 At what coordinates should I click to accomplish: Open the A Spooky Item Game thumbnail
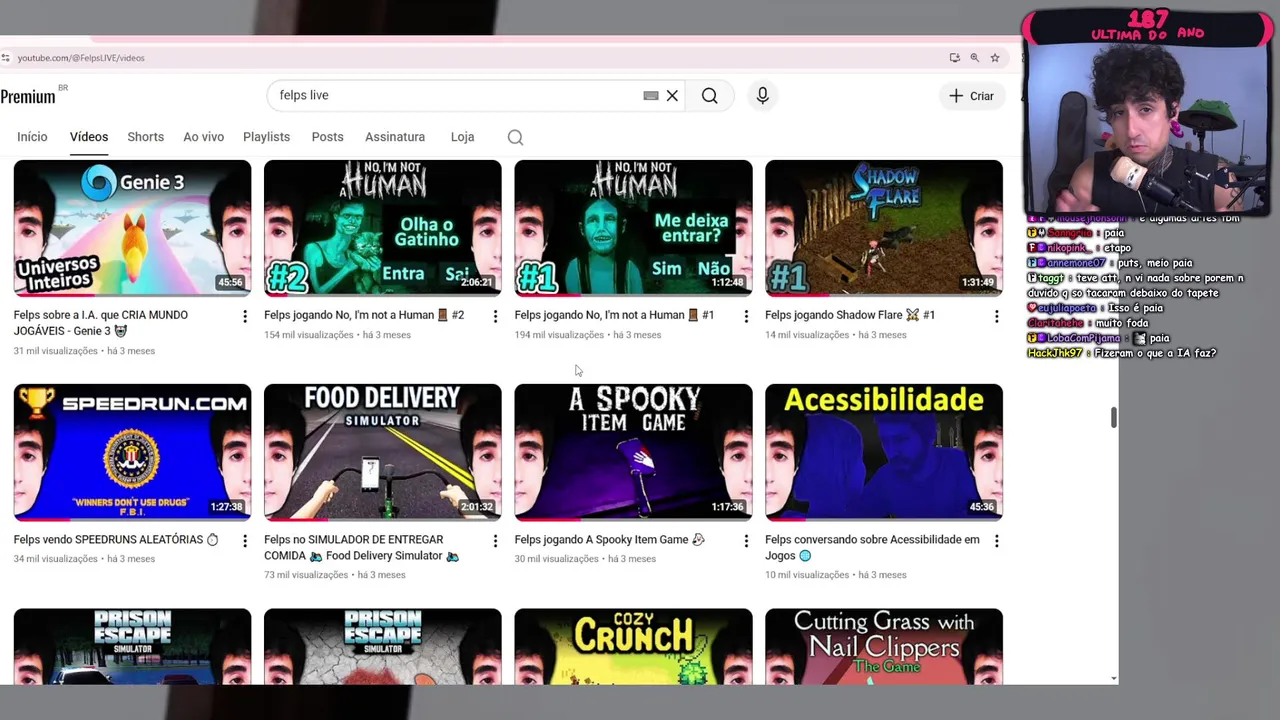633,452
